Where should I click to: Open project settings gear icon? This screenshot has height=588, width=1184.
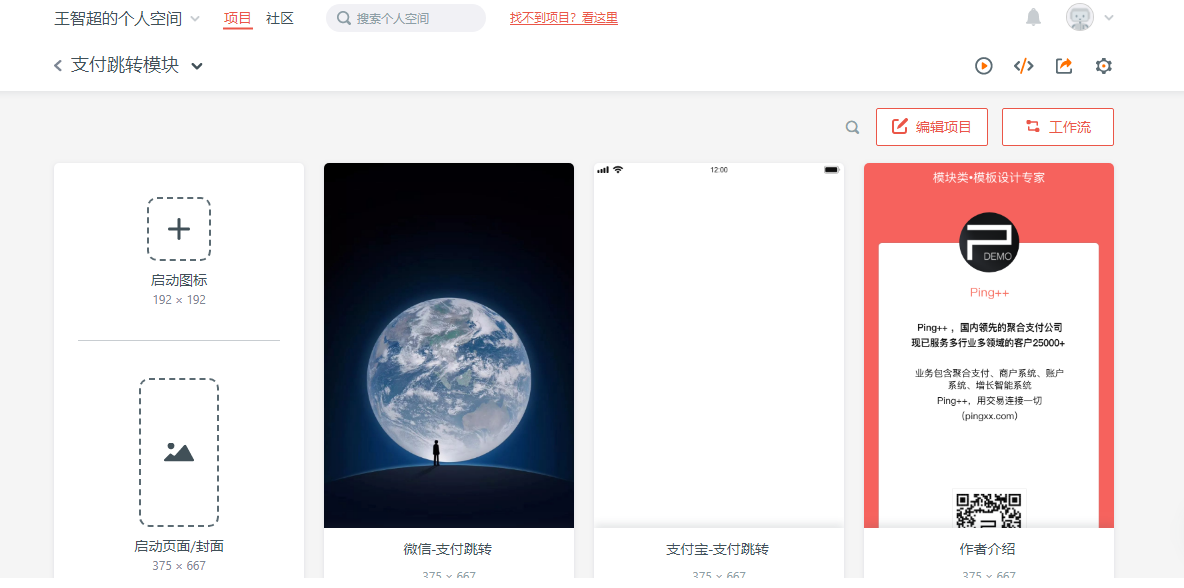[1104, 66]
